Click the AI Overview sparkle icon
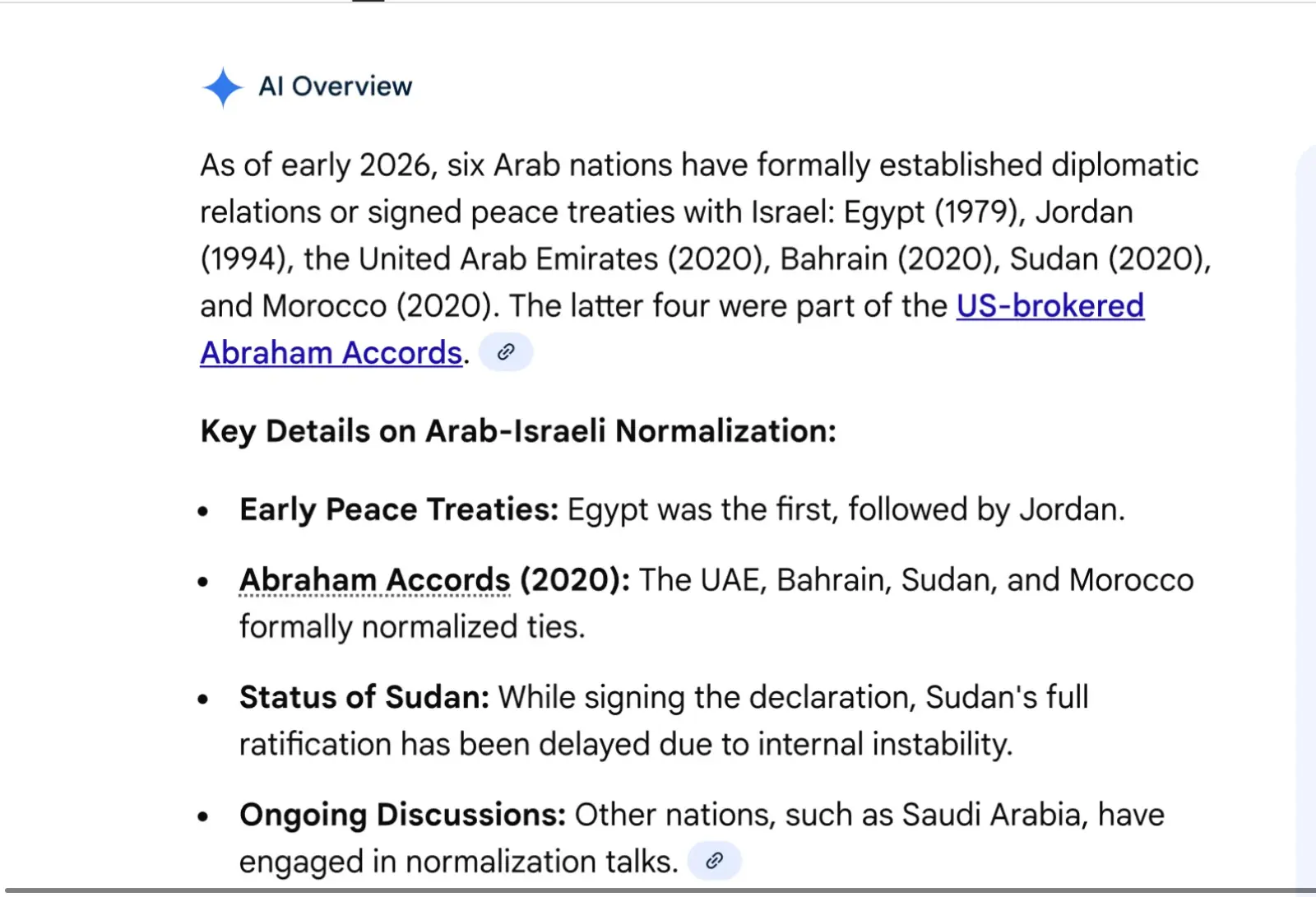This screenshot has height=897, width=1316. tap(222, 87)
